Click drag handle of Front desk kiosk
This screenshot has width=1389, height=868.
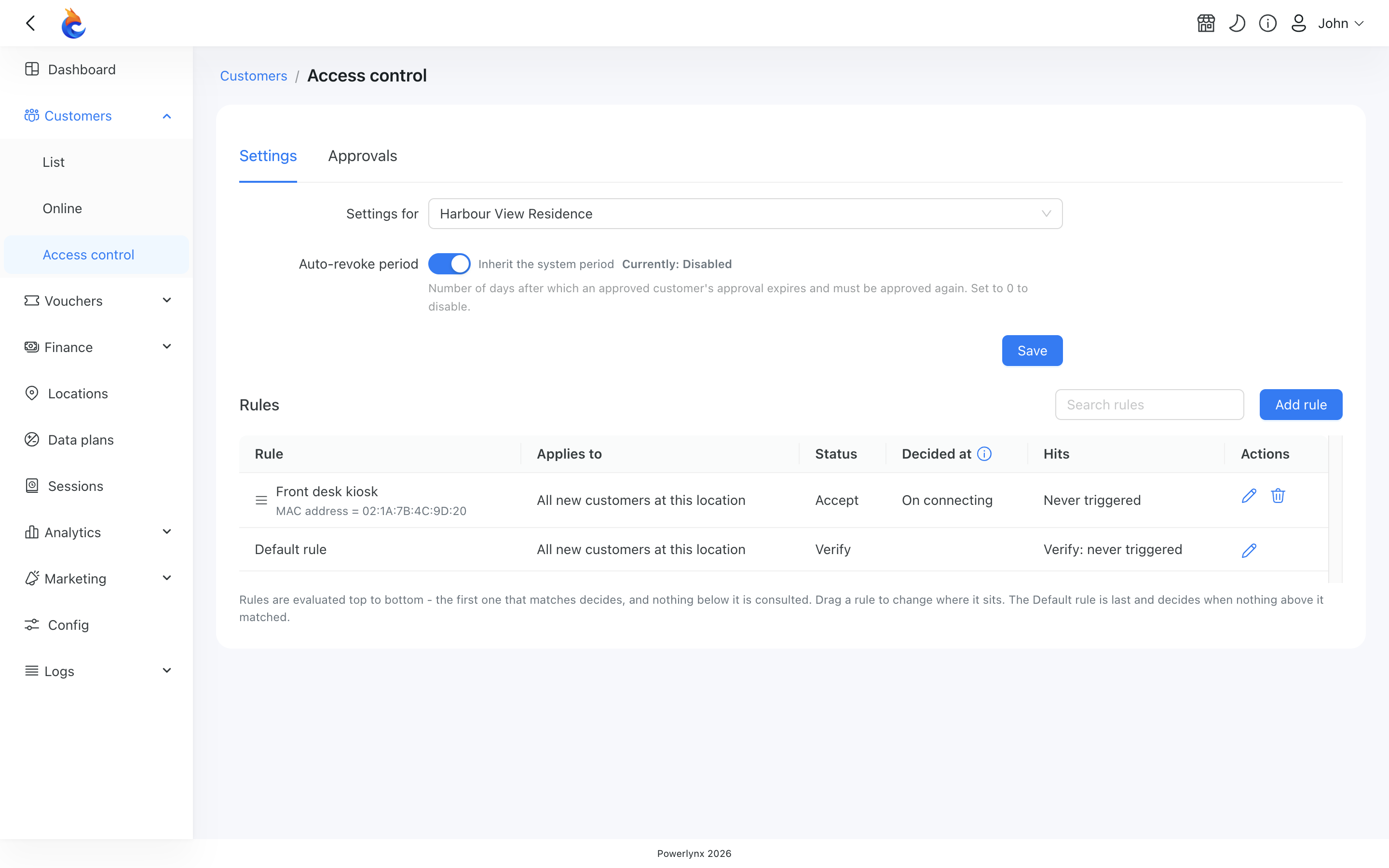261,500
